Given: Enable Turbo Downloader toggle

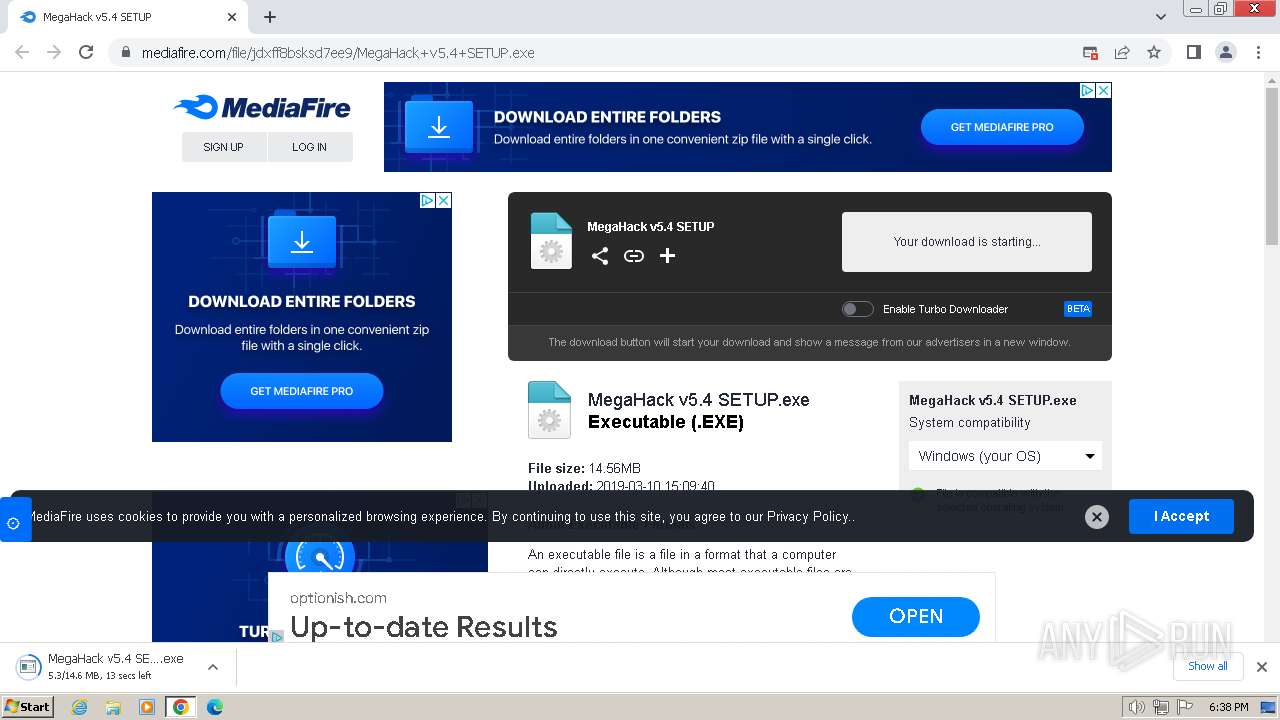Looking at the screenshot, I should click(x=858, y=309).
